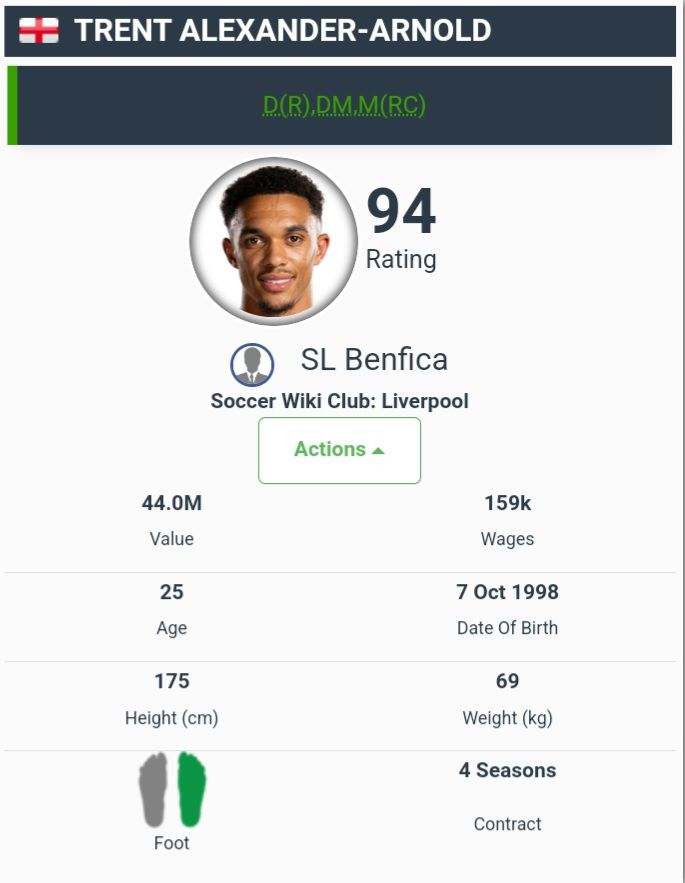The height and width of the screenshot is (883, 685).
Task: Click the grey left foot icon
Action: (x=153, y=790)
